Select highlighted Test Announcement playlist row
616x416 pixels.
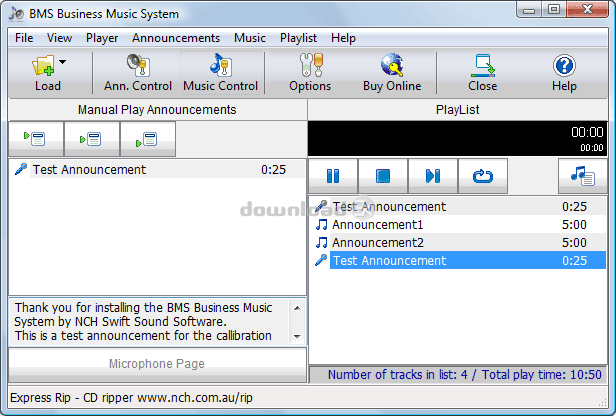coord(458,260)
